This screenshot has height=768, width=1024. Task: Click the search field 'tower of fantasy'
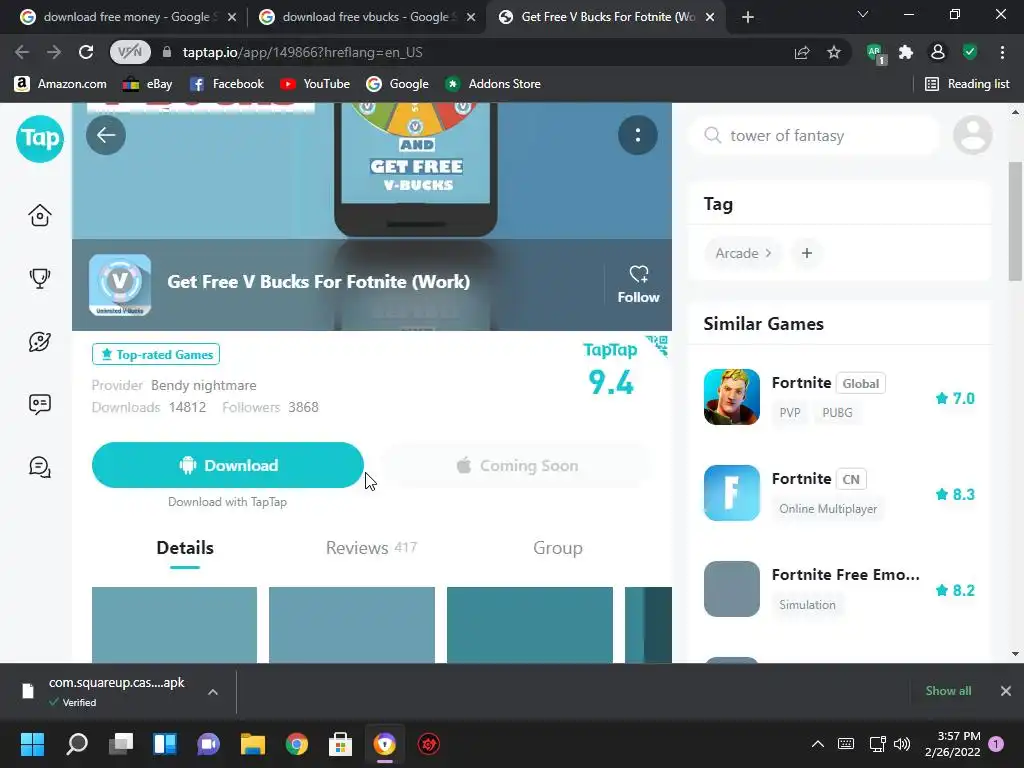tap(815, 135)
